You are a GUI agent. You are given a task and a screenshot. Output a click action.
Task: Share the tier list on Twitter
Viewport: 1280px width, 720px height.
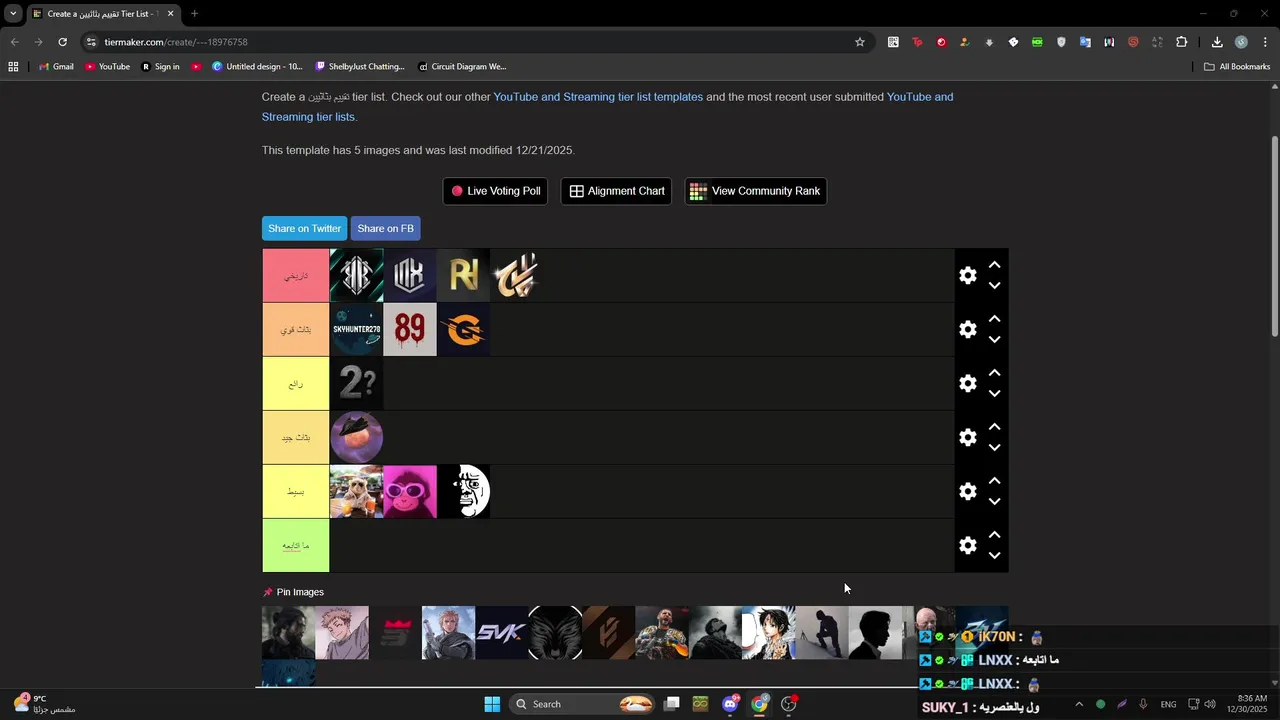pos(304,229)
